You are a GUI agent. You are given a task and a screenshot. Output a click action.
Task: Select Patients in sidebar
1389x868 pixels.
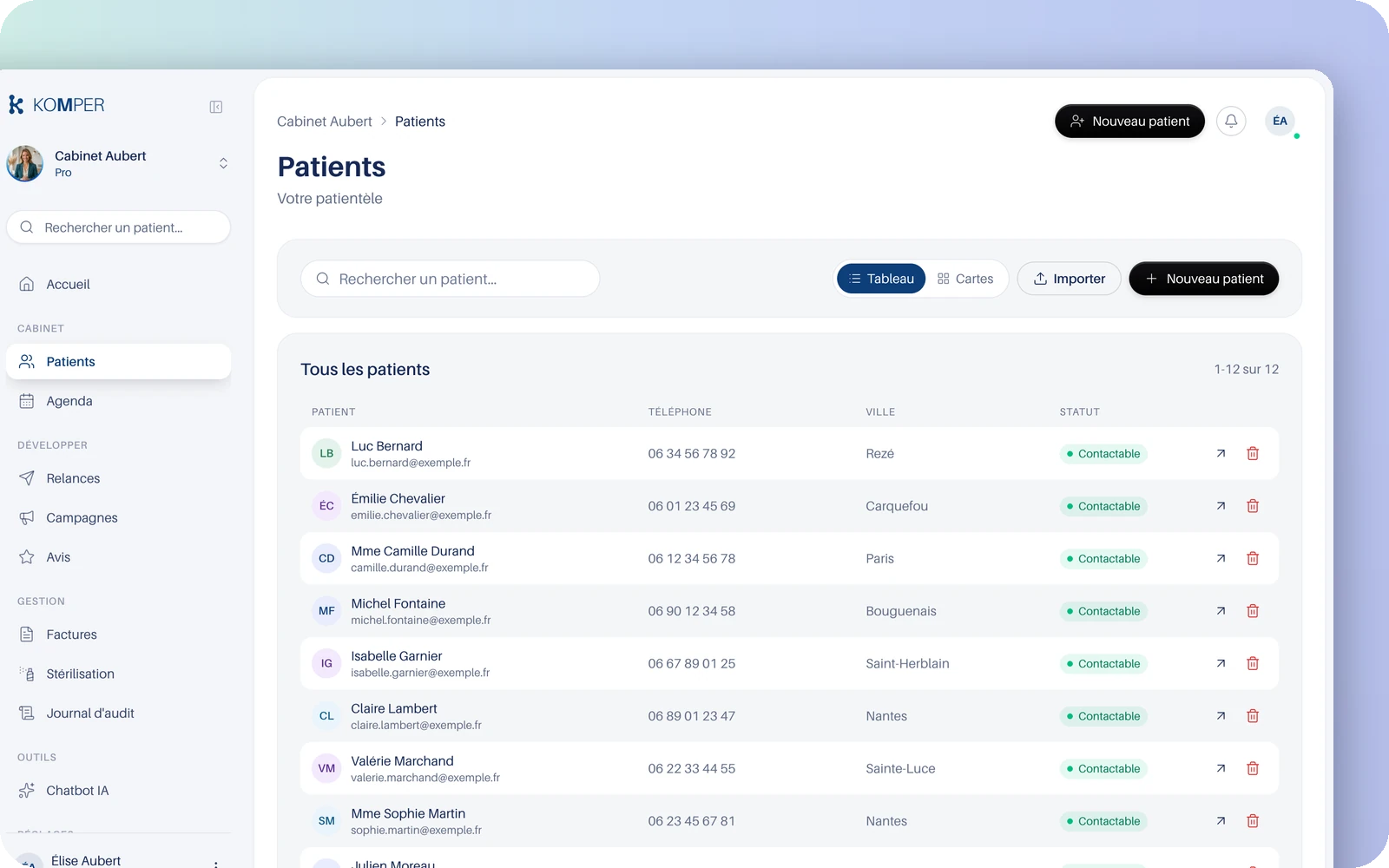pyautogui.click(x=118, y=362)
